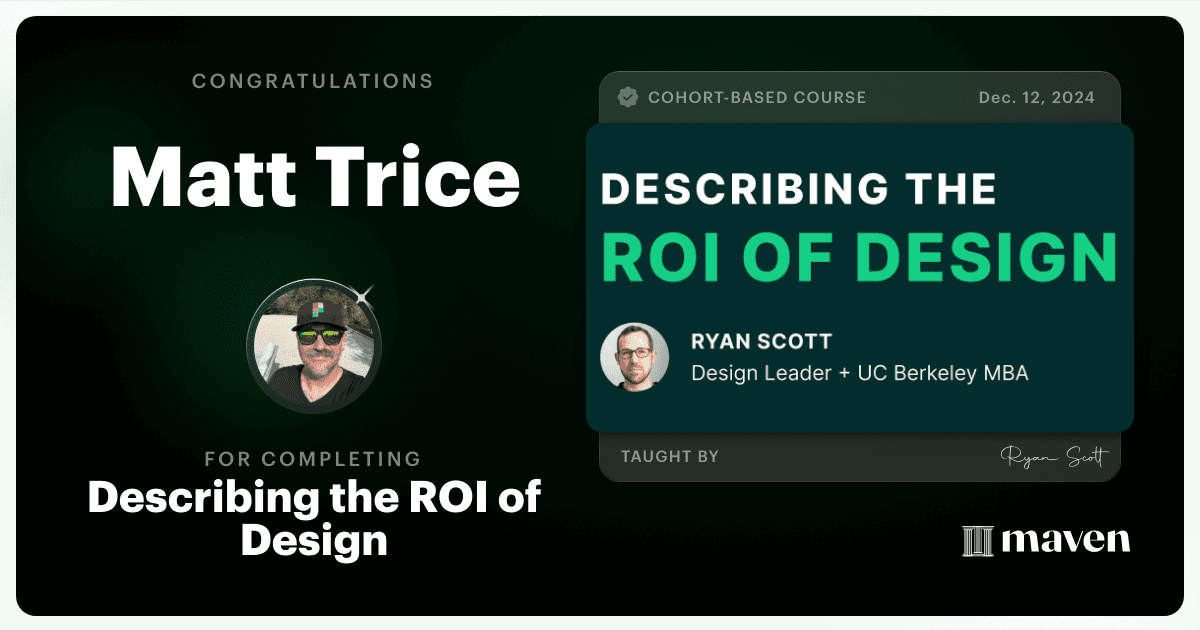Click the DESCRIBING THE heading text
The width and height of the screenshot is (1200, 630).
pyautogui.click(x=798, y=190)
